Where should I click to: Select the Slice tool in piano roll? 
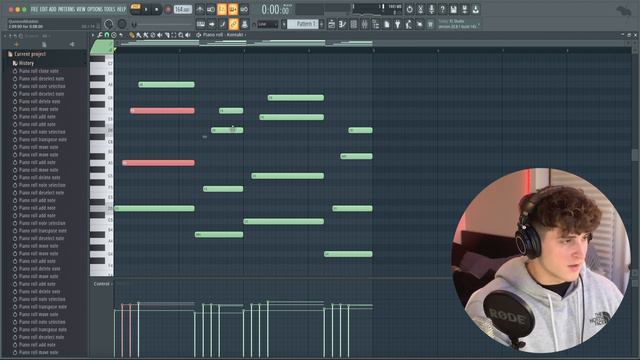coord(167,36)
